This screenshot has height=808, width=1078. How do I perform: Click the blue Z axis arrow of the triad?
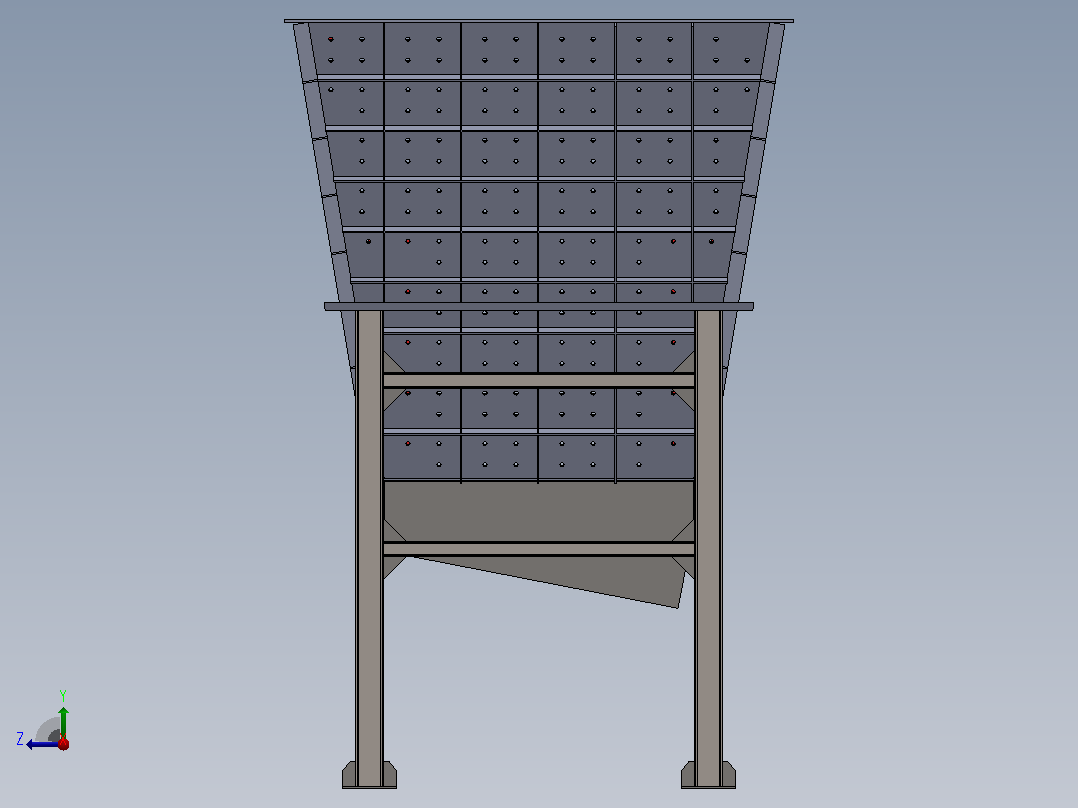41,744
